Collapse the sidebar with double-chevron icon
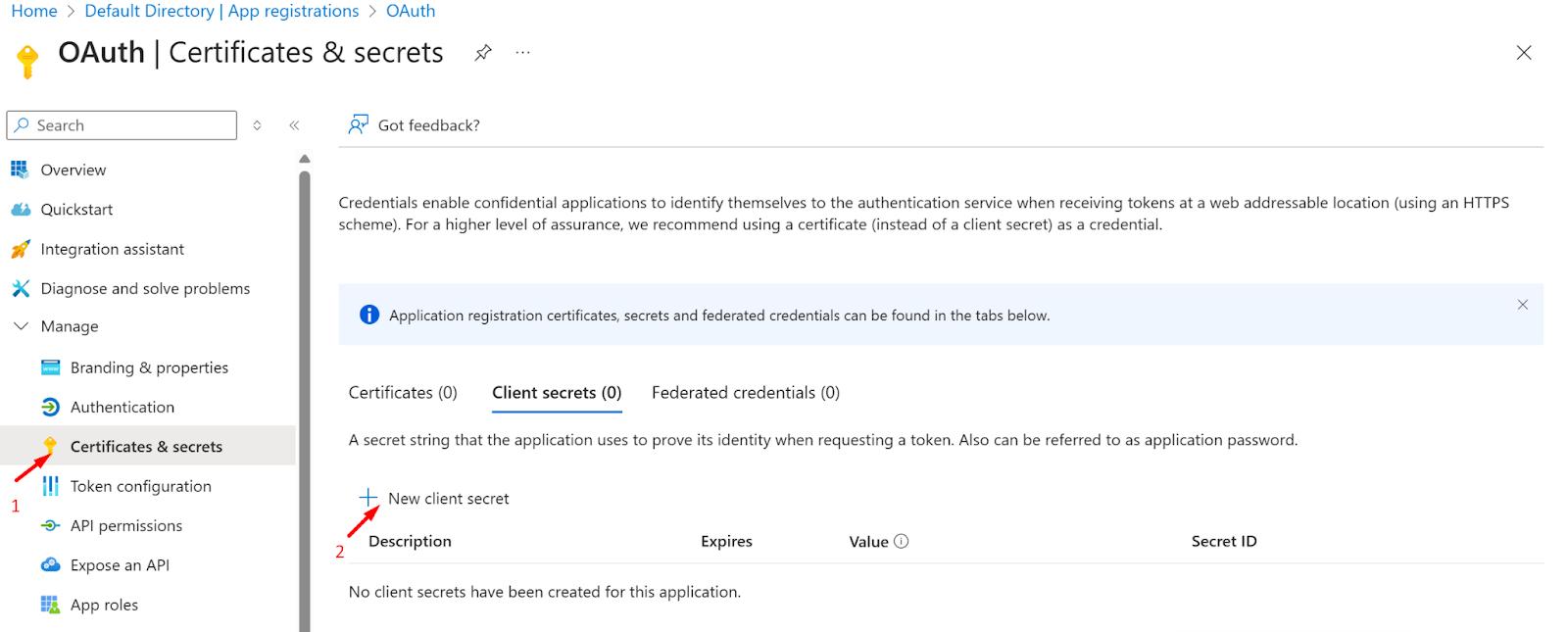The image size is (1568, 632). pos(294,125)
